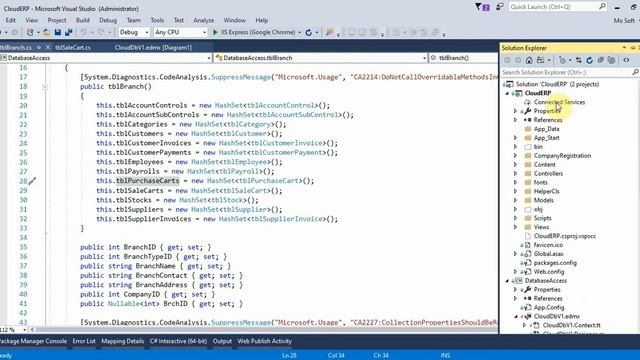Screen dimensions: 640x360
Task: Switch to the tblSaleCart.cs tab
Action: point(73,47)
